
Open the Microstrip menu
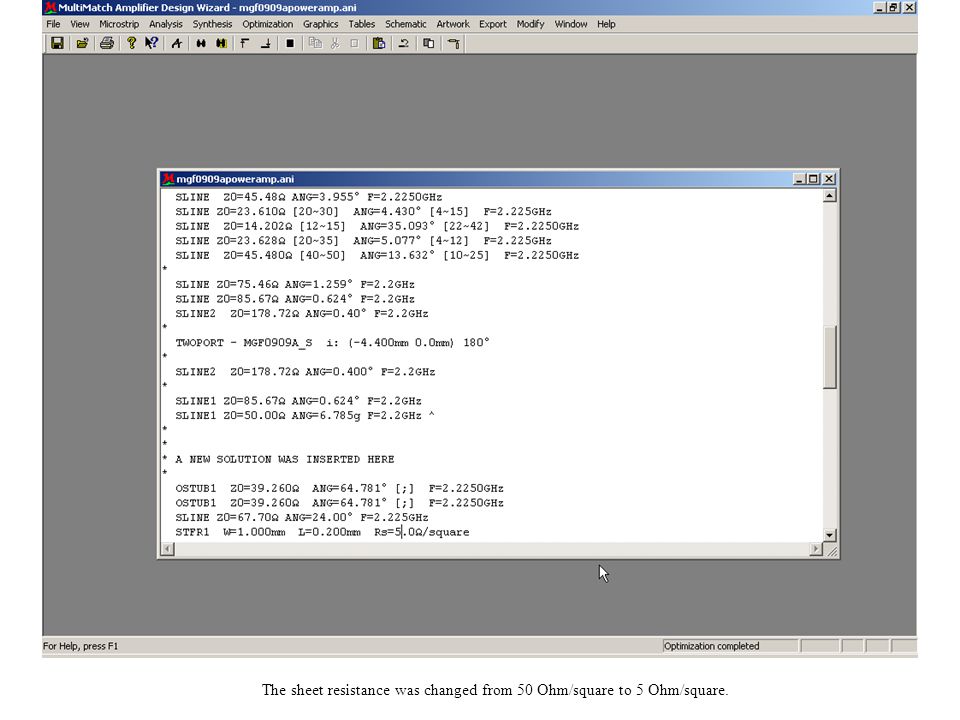click(119, 24)
